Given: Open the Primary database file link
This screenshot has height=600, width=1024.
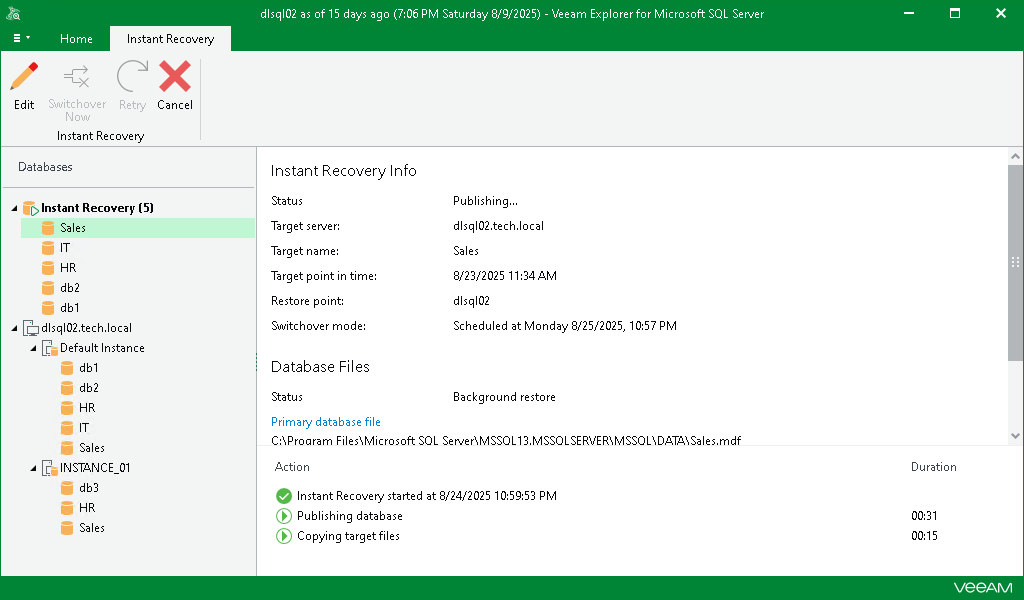Looking at the screenshot, I should pos(325,422).
